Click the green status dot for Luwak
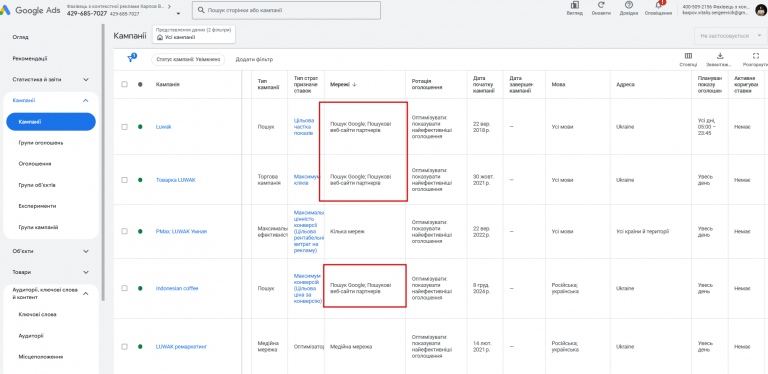The image size is (768, 374). tap(140, 127)
